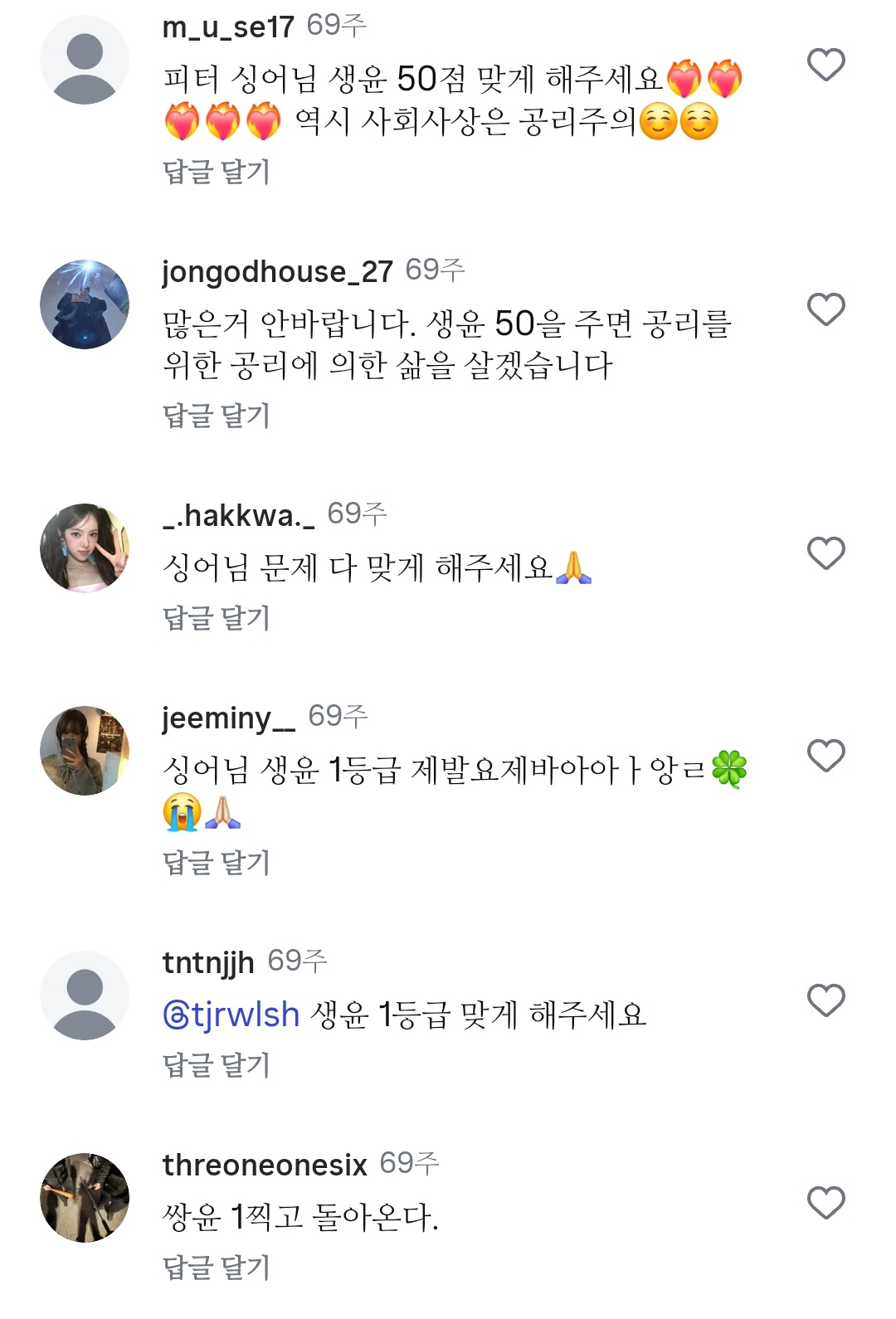Tap heart on _.hakkwa._ comment
896x1319 pixels.
coord(825,553)
